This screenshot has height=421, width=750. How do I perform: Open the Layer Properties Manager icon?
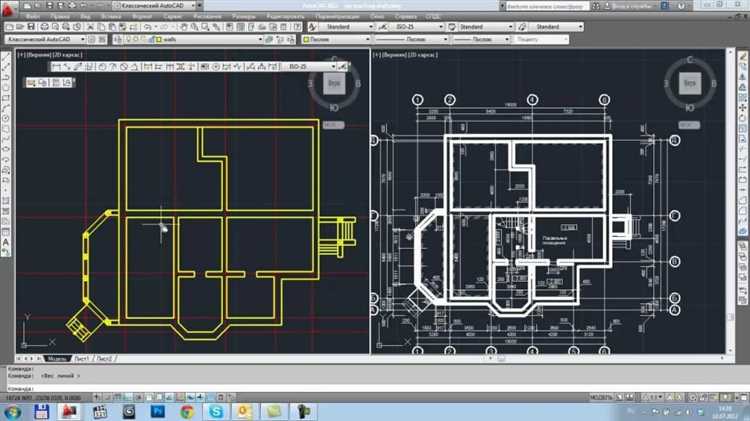point(118,40)
